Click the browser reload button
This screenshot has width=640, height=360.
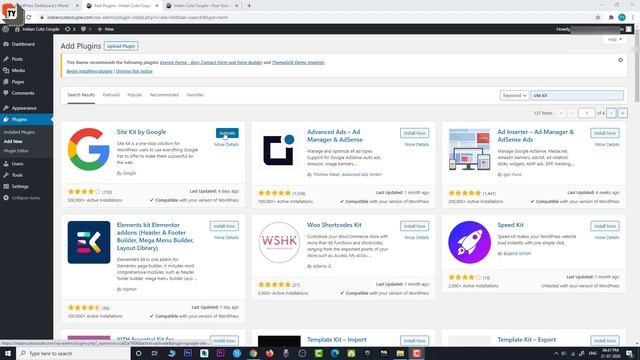coord(29,18)
